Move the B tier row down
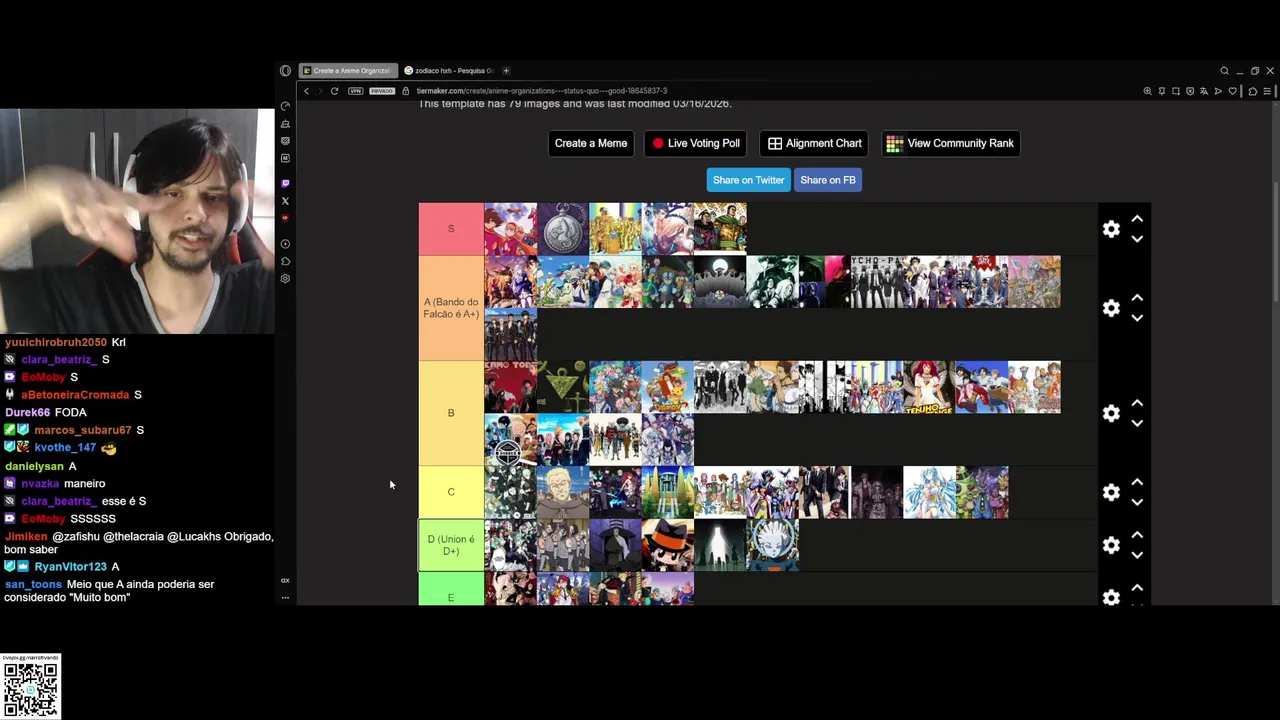 1137,423
